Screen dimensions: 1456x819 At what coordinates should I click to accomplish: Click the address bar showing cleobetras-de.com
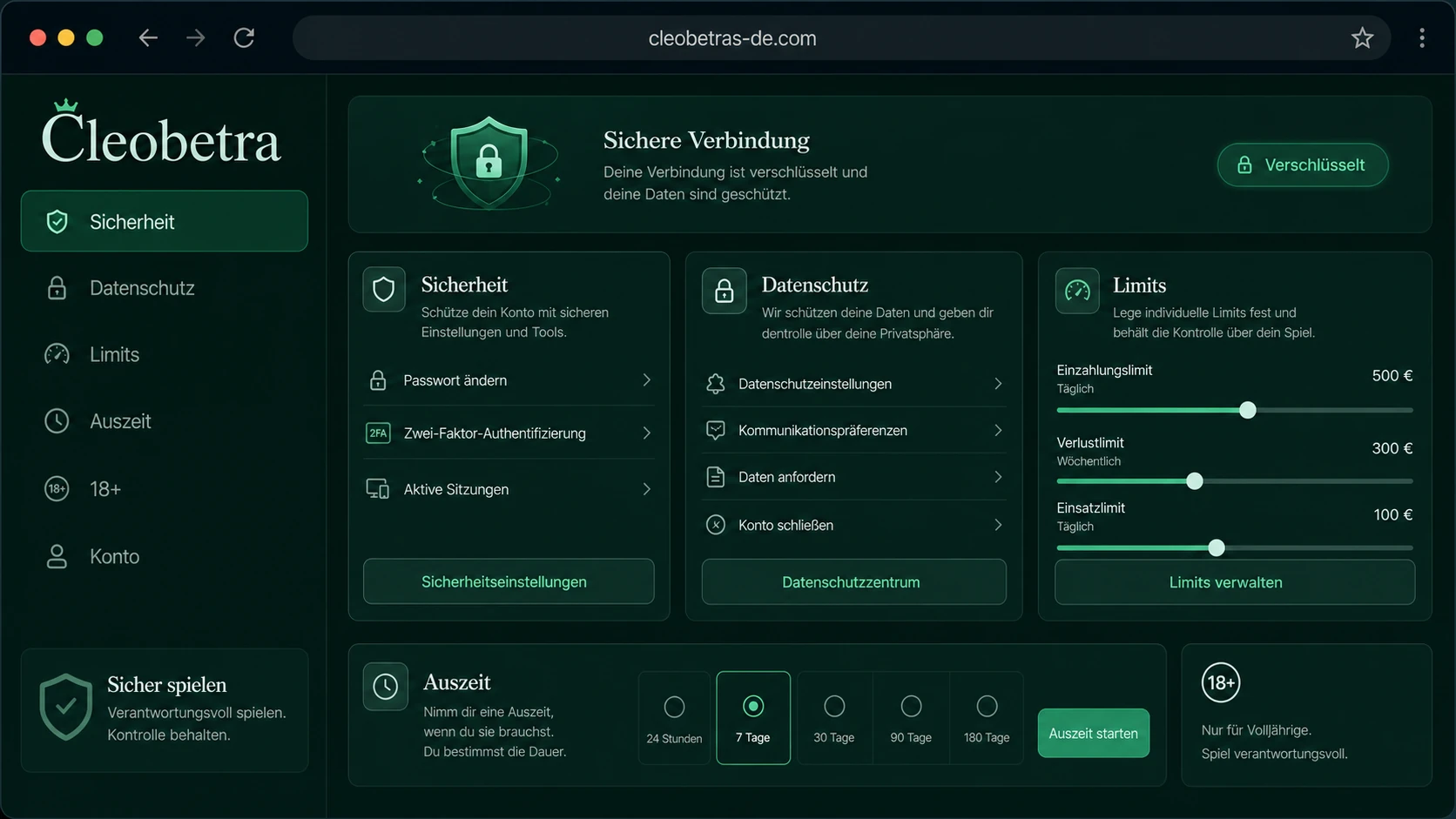[841, 37]
